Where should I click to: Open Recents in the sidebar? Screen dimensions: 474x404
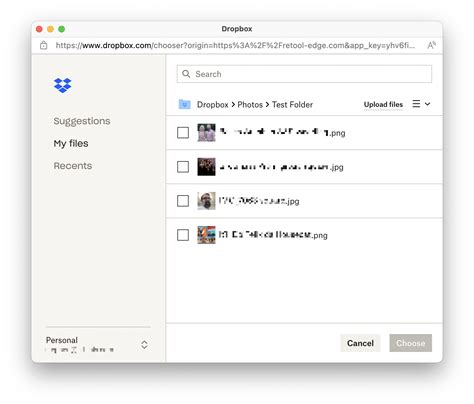coord(73,166)
